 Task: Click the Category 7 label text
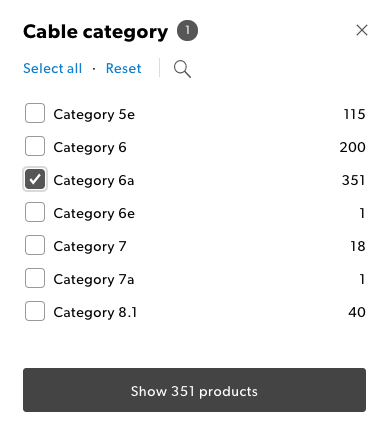click(x=90, y=247)
